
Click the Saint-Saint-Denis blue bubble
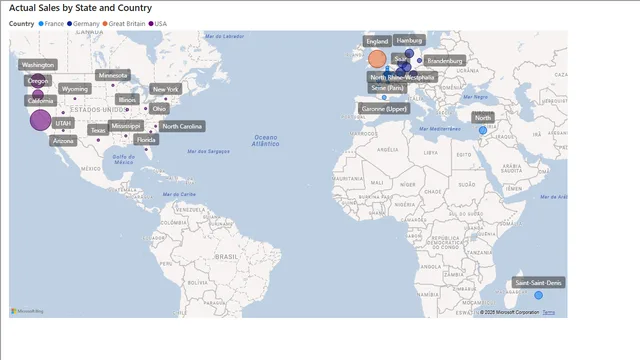tap(538, 295)
